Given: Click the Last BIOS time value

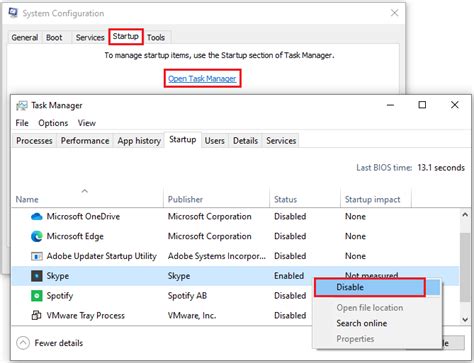Looking at the screenshot, I should tap(441, 168).
